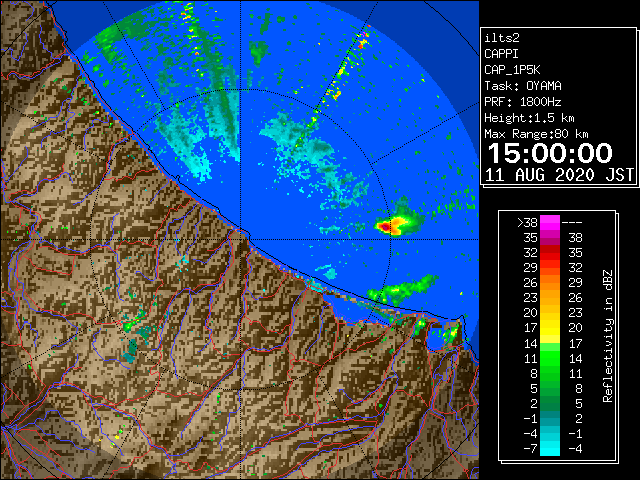Image resolution: width=640 pixels, height=480 pixels.
Task: Click the 'Task: OYAMA' line
Action: [x=523, y=86]
